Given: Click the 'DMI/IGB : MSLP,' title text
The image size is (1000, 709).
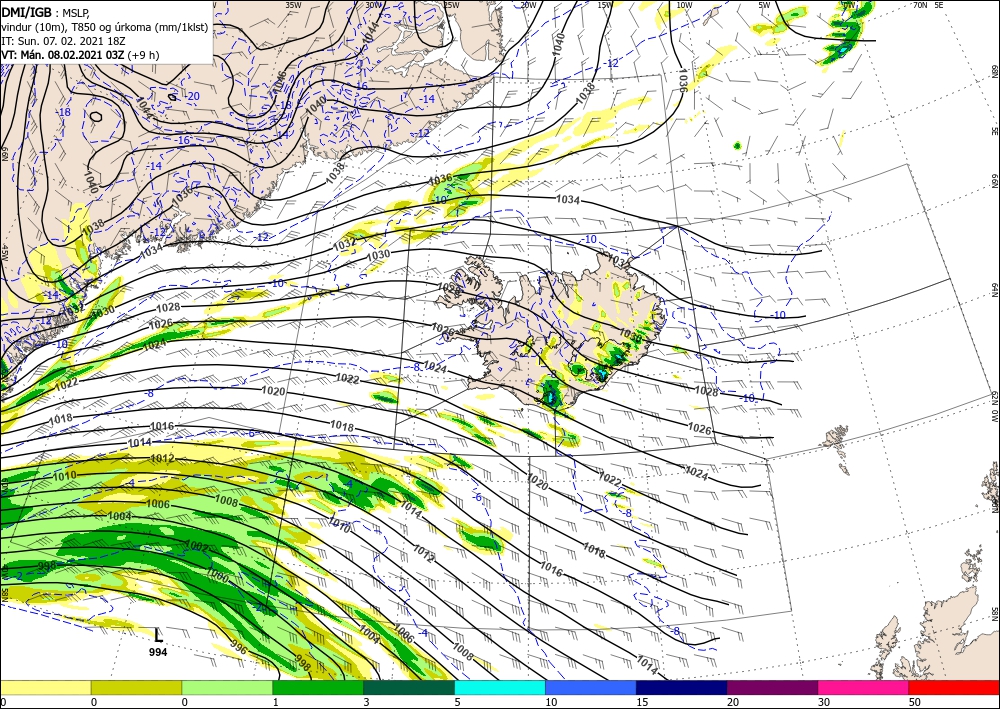Looking at the screenshot, I should (45, 13).
